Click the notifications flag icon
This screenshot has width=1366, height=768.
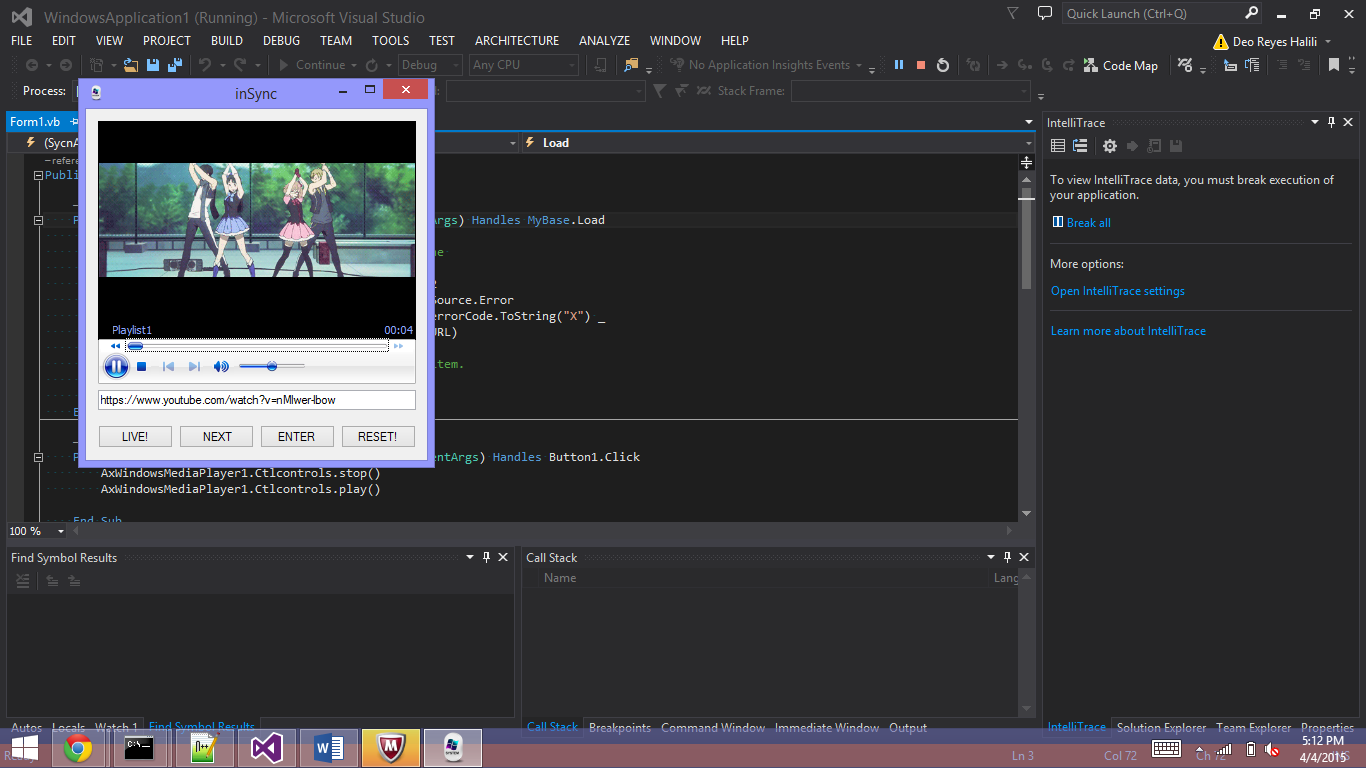[1013, 14]
